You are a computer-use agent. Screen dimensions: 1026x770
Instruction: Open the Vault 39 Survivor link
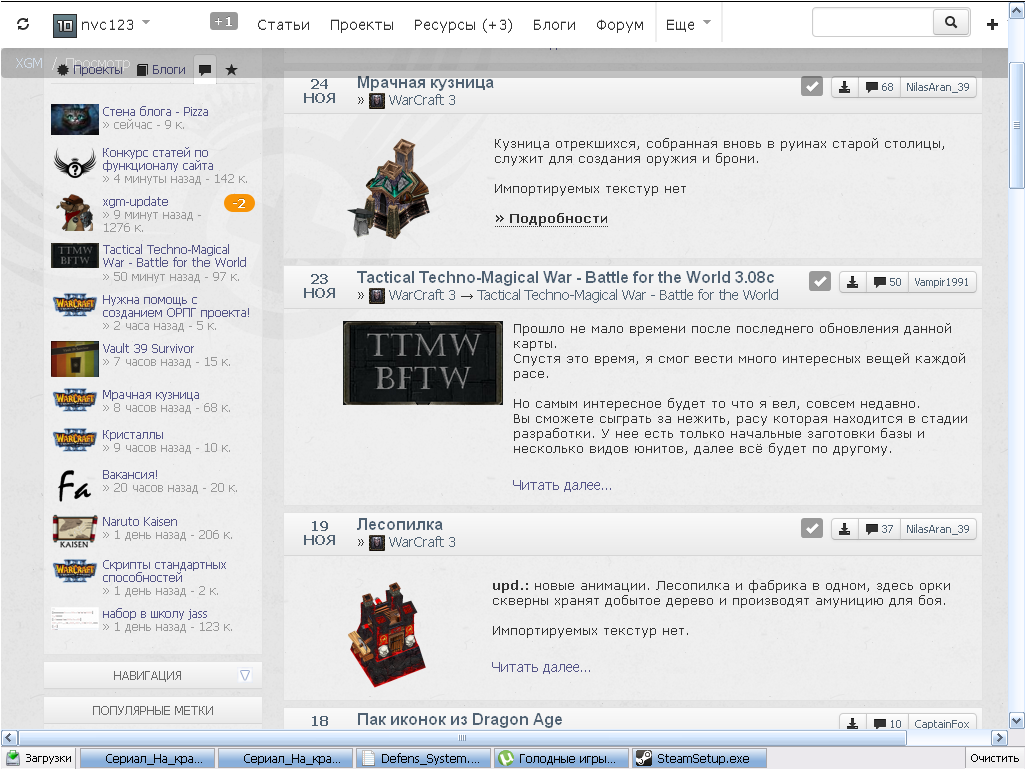point(148,349)
